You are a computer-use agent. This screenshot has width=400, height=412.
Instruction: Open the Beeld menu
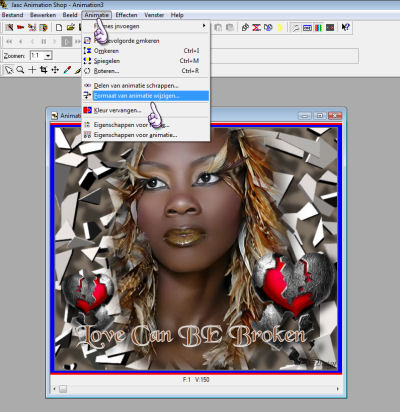tap(70, 15)
